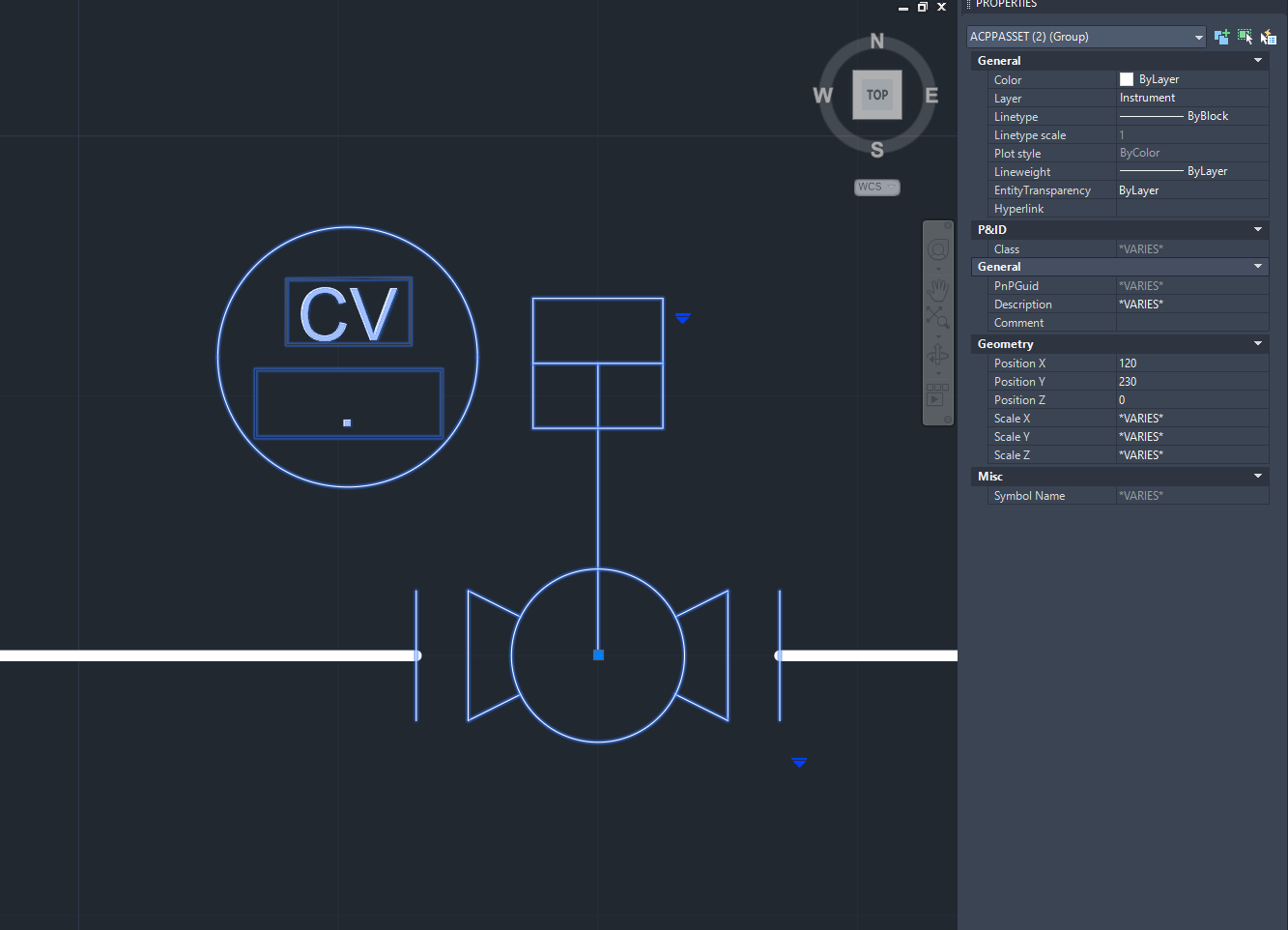
Task: Open the ACPPASSET (2) (Group) dropdown
Action: 1198,36
